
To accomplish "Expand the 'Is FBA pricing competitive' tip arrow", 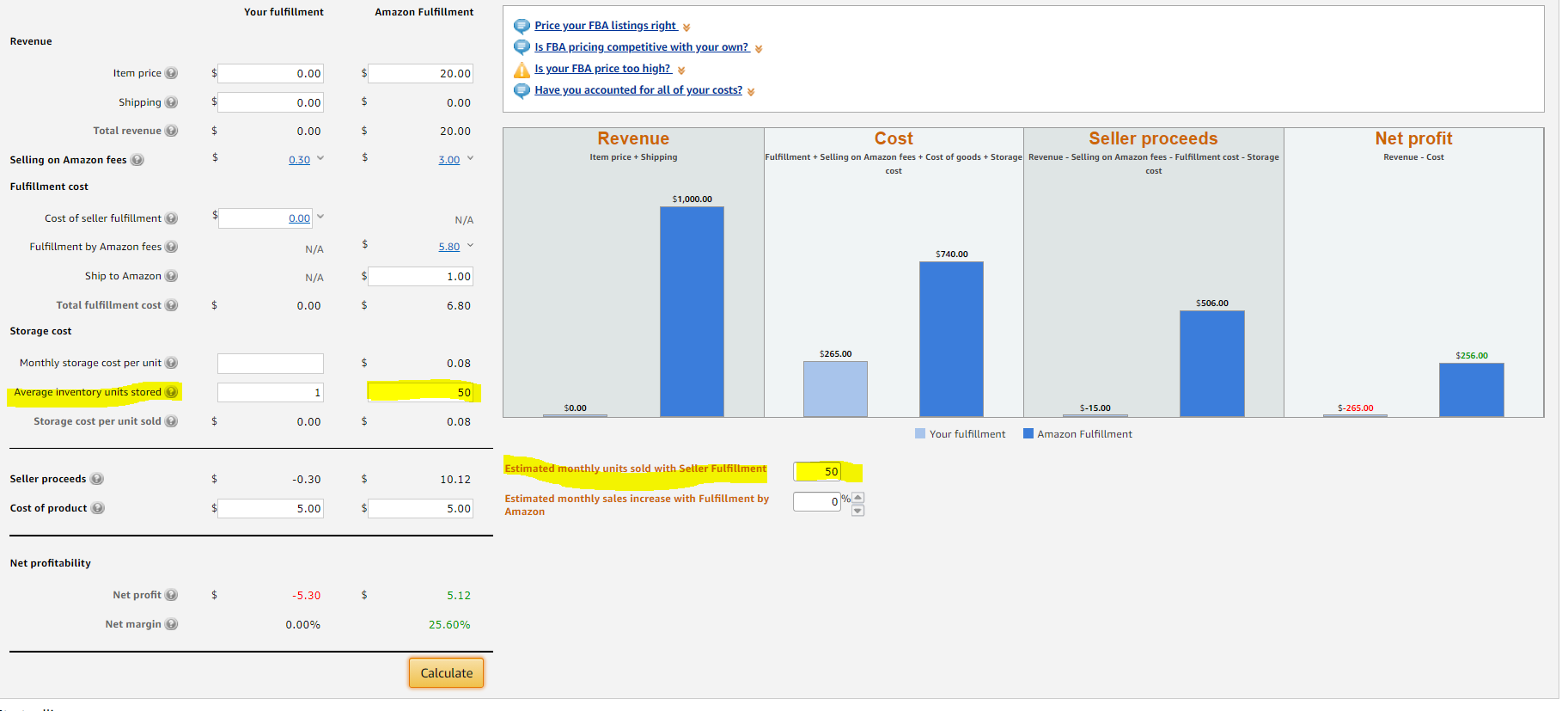I will [x=759, y=49].
